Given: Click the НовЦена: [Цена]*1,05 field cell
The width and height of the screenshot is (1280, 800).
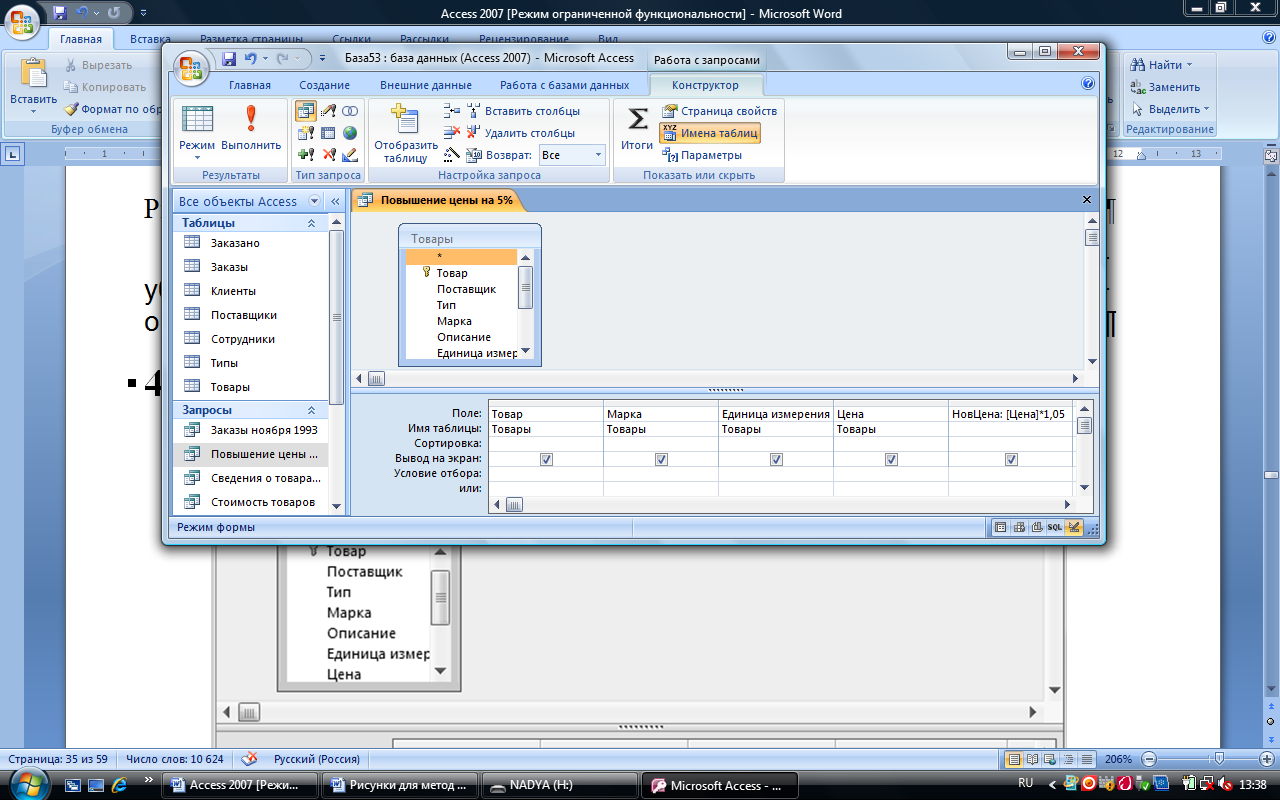Looking at the screenshot, I should click(x=1009, y=413).
